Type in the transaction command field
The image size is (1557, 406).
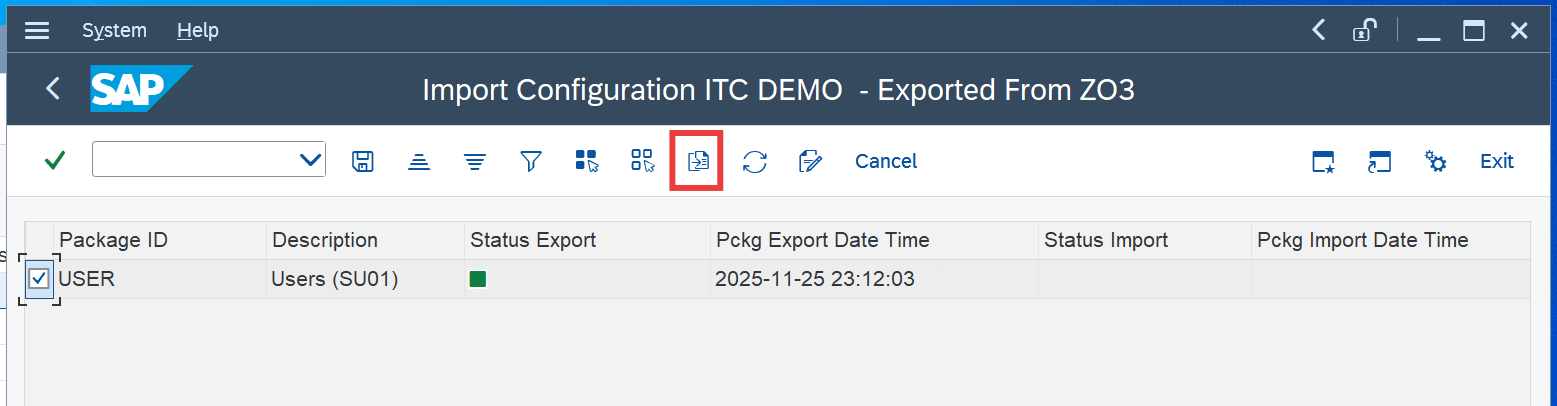pos(195,160)
